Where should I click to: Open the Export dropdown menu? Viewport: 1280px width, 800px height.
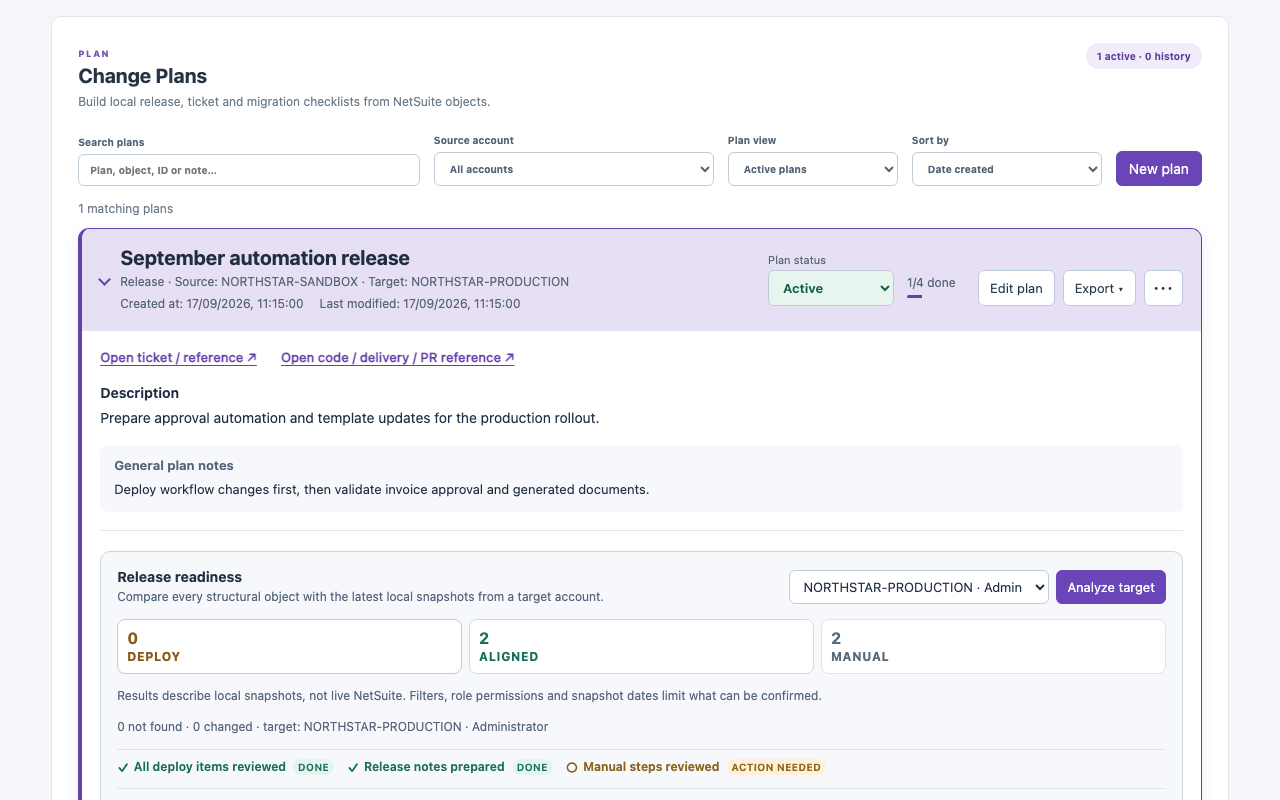click(1099, 288)
